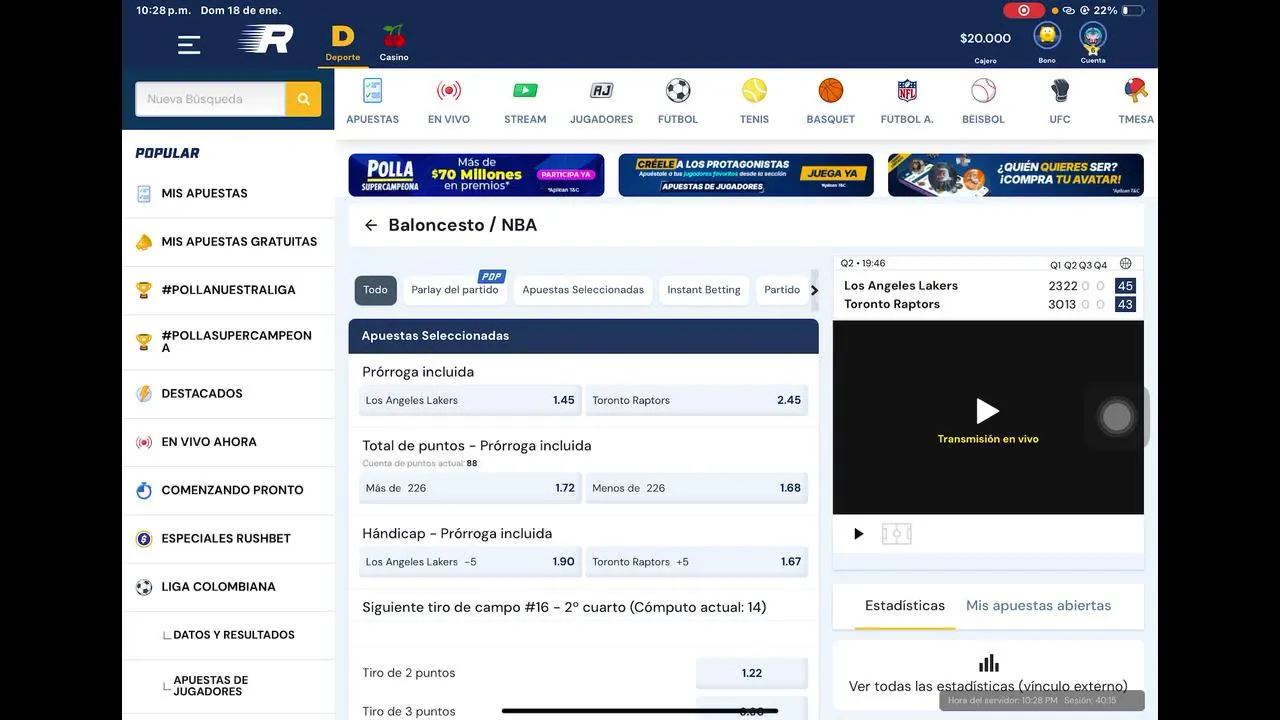The width and height of the screenshot is (1280, 720).
Task: Open the Jugadores category
Action: [x=601, y=101]
